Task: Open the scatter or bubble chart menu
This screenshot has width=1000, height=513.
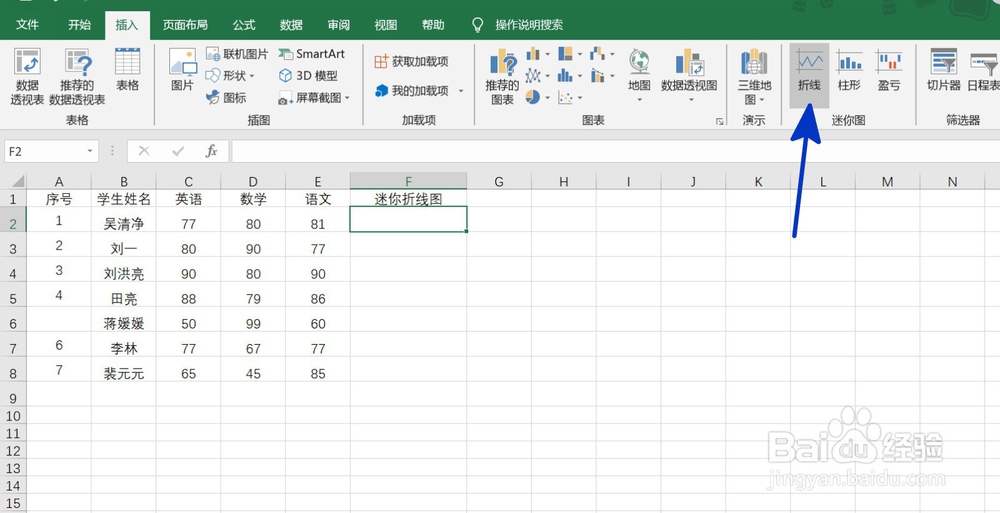Action: tap(570, 98)
